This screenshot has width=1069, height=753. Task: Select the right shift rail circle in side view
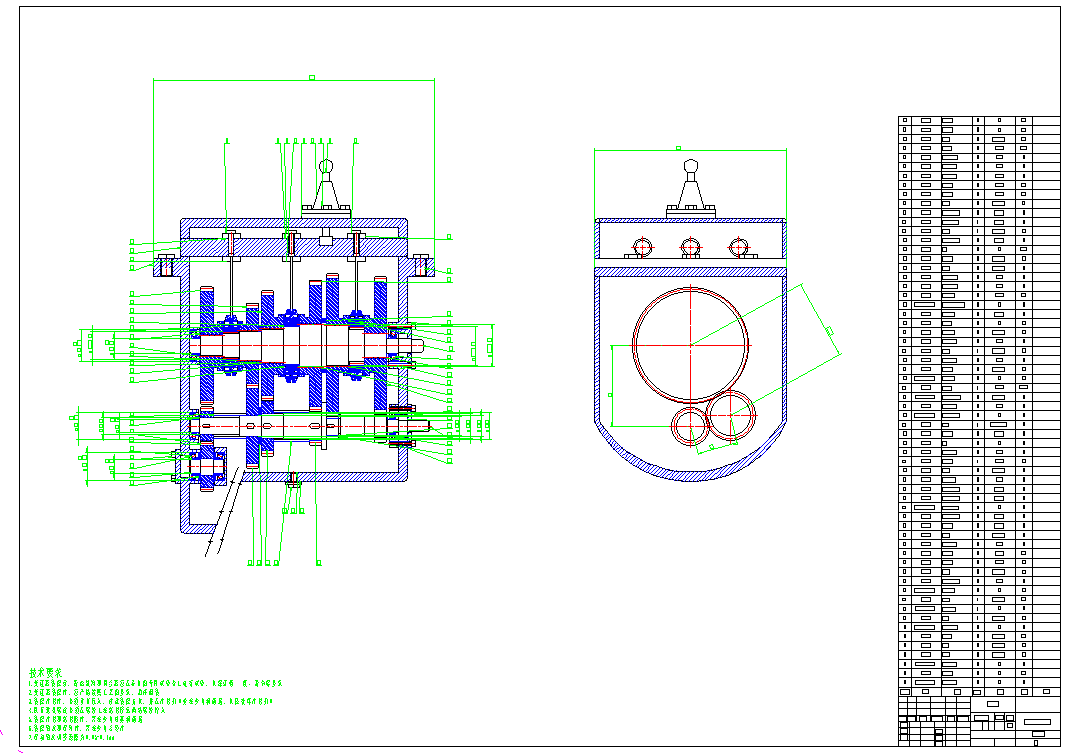click(x=738, y=247)
